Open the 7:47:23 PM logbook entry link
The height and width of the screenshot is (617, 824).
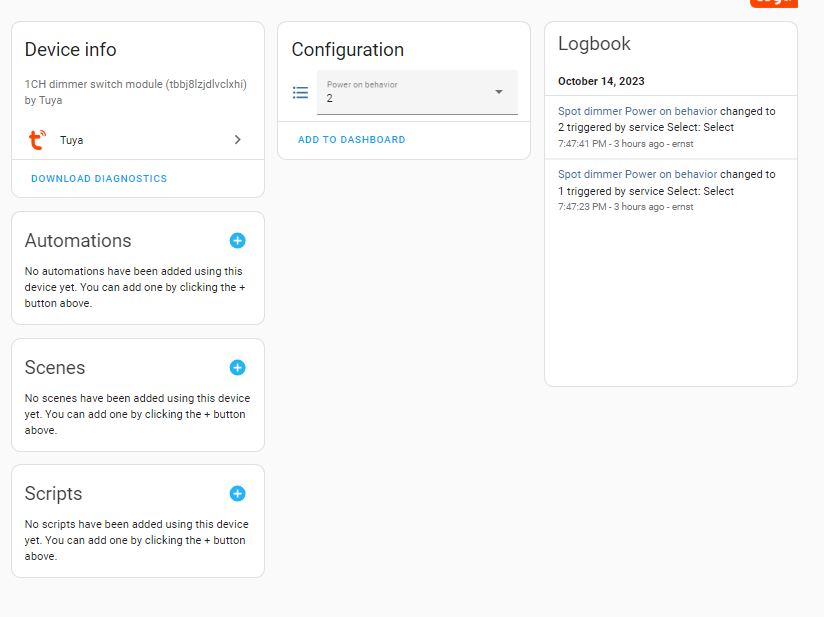tap(636, 174)
